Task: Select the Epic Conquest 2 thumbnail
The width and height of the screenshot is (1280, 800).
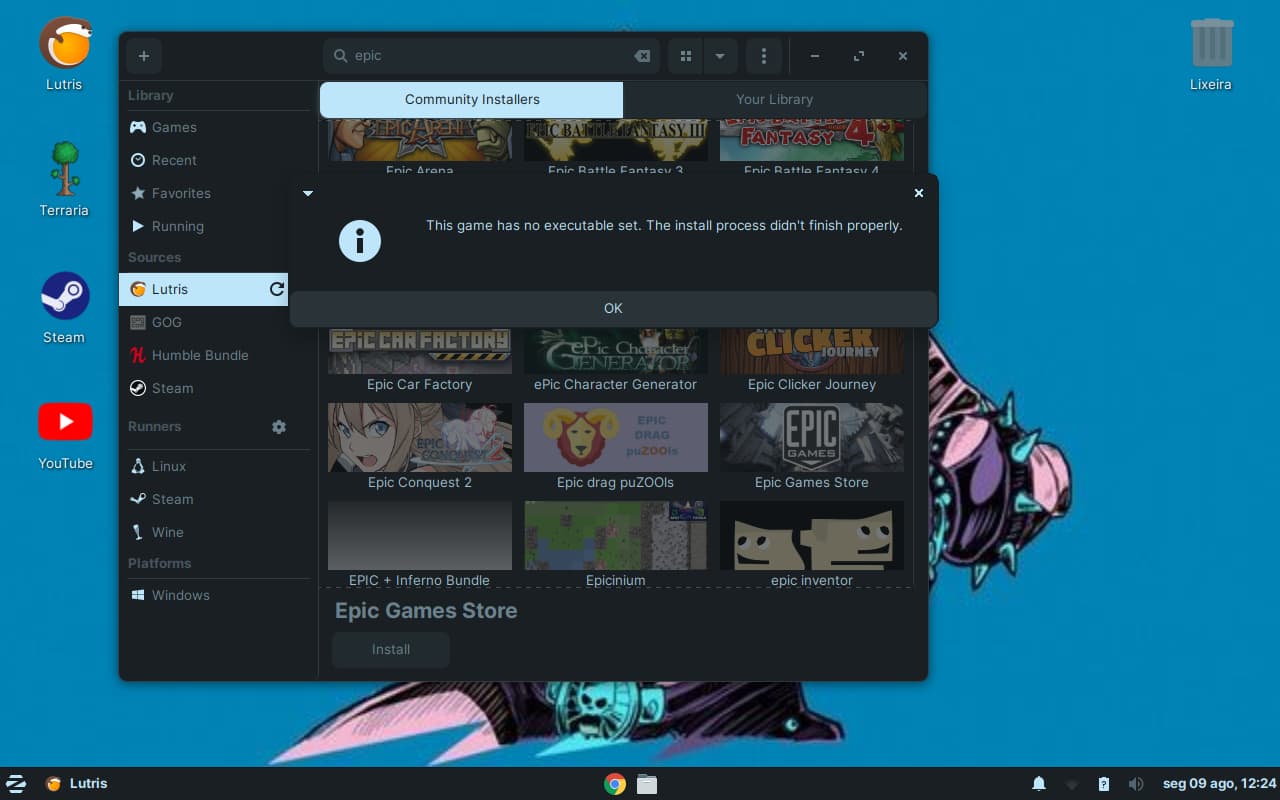Action: 420,437
